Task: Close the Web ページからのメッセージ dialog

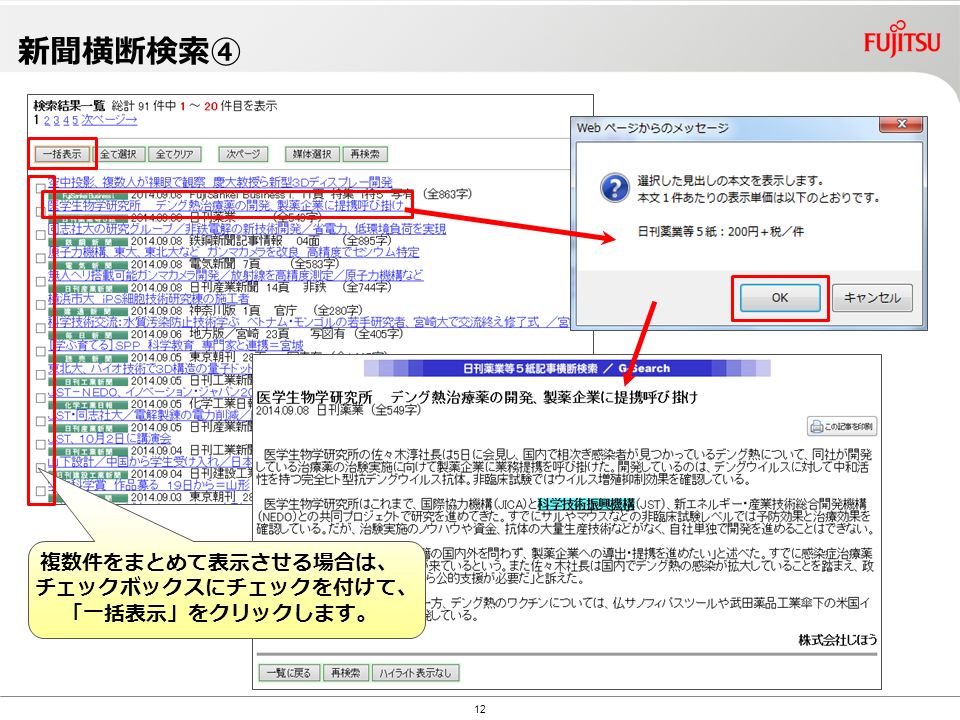Action: (x=901, y=124)
